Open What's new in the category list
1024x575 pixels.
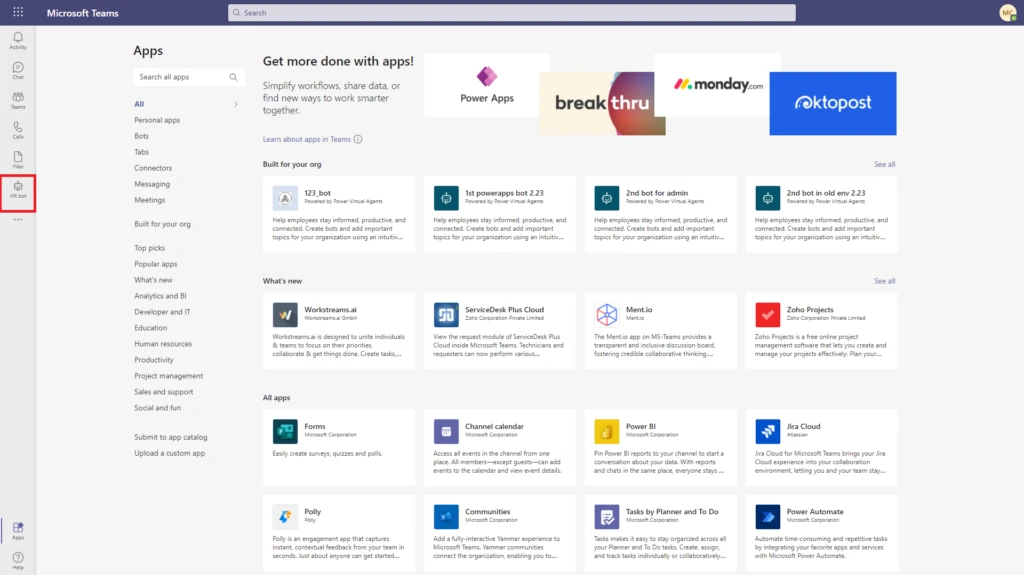[x=153, y=280]
